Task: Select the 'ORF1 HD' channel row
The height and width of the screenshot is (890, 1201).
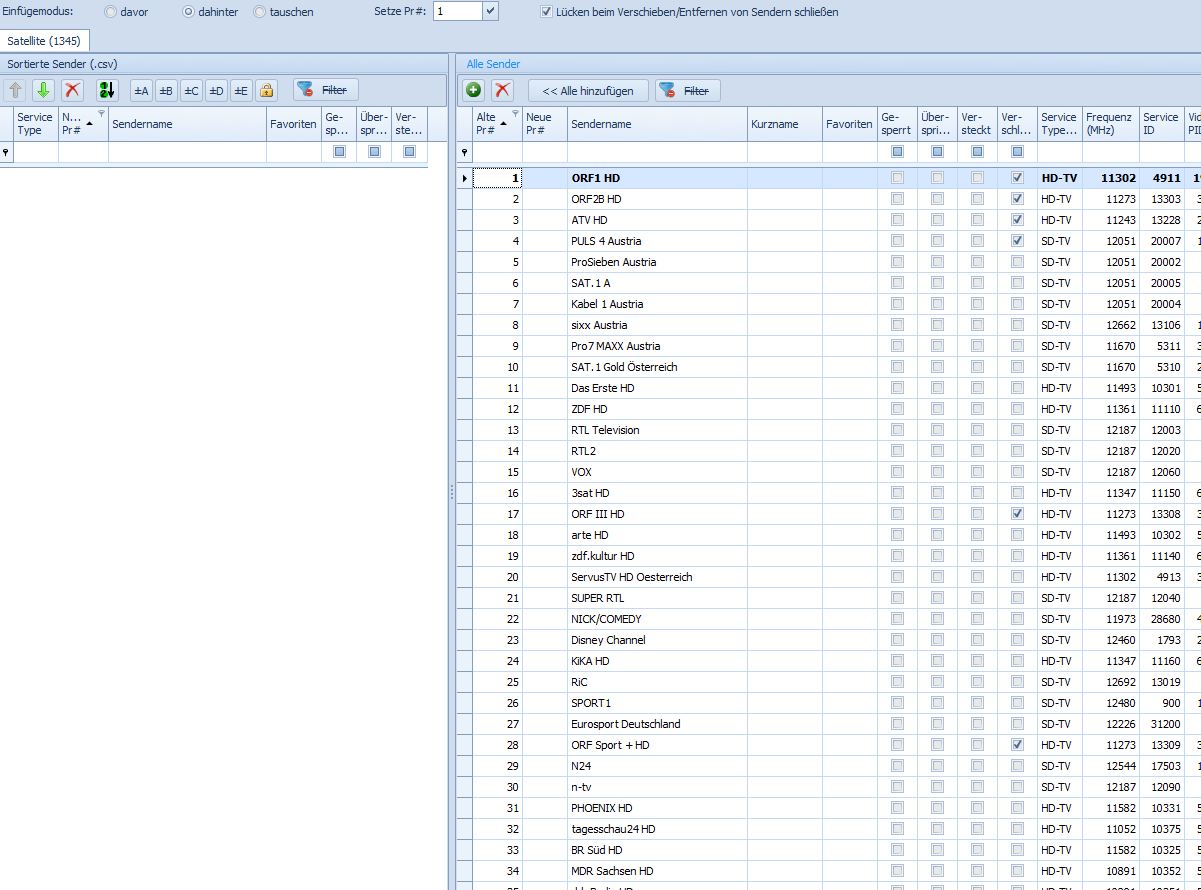Action: (x=828, y=178)
